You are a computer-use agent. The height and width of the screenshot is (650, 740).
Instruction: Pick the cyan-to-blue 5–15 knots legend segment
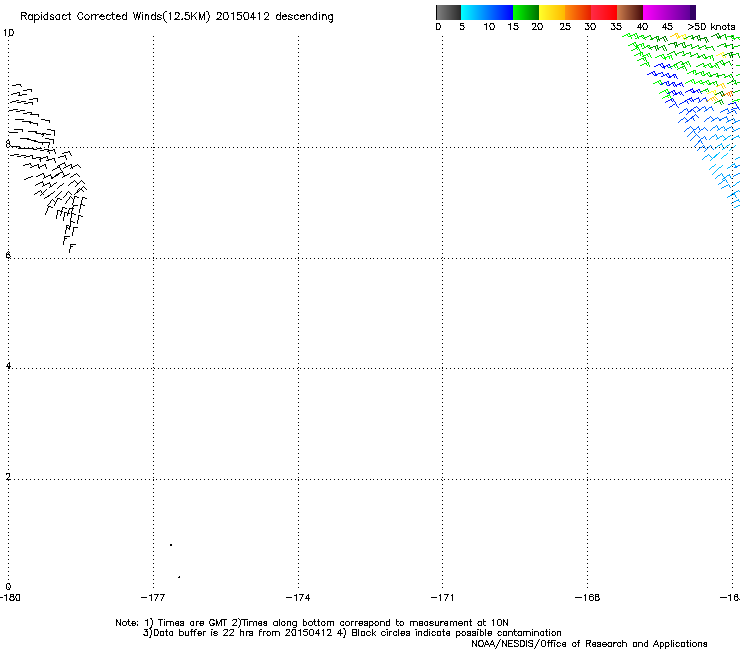click(487, 12)
